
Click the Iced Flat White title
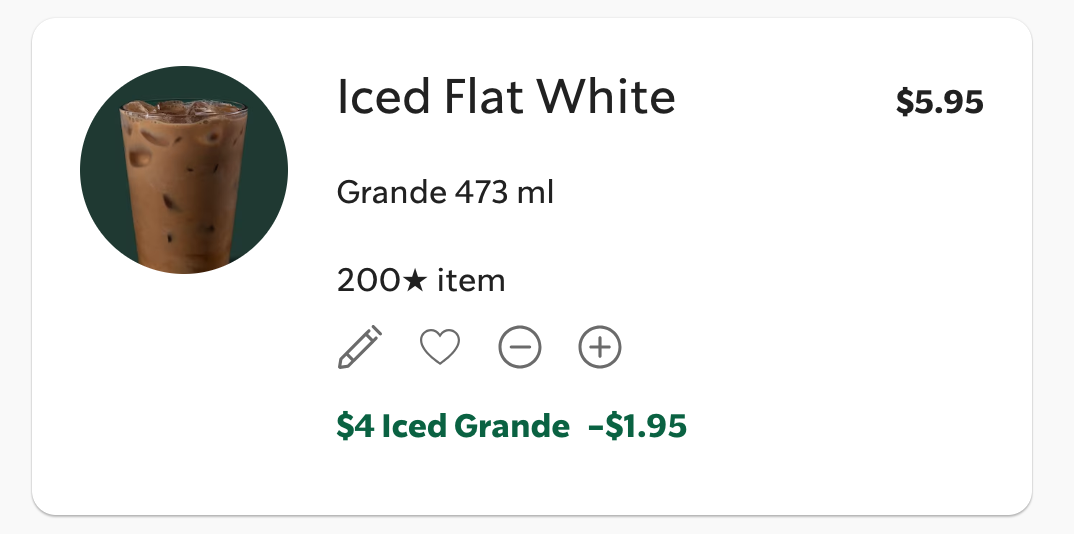click(506, 97)
